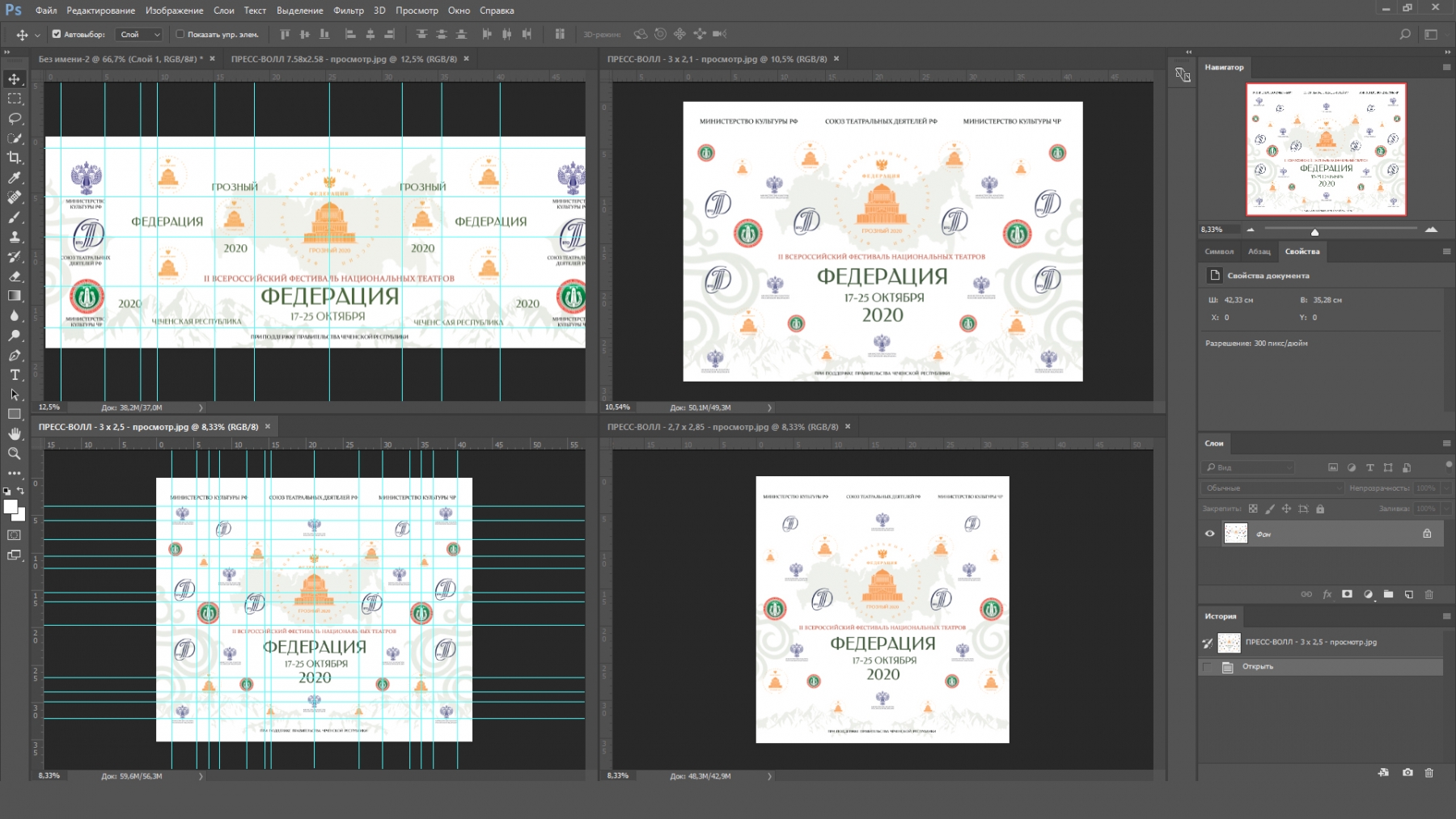Select the Rectangular Marquee tool
Viewport: 1456px width, 819px height.
point(15,99)
